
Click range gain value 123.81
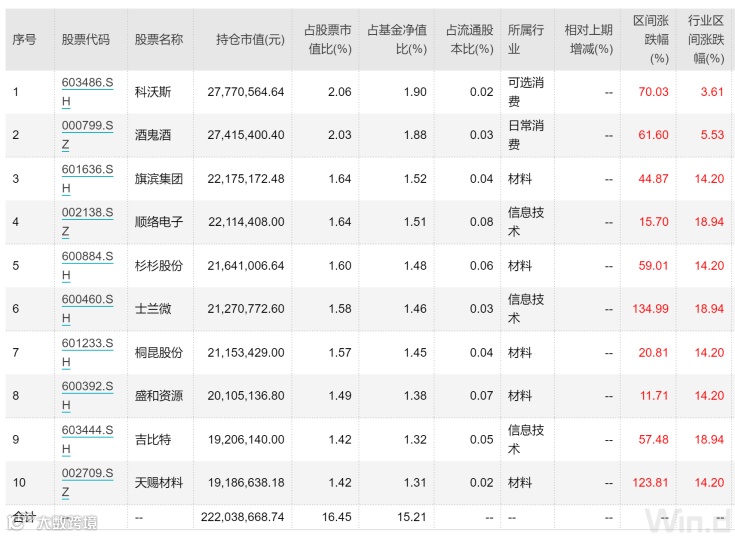click(651, 483)
